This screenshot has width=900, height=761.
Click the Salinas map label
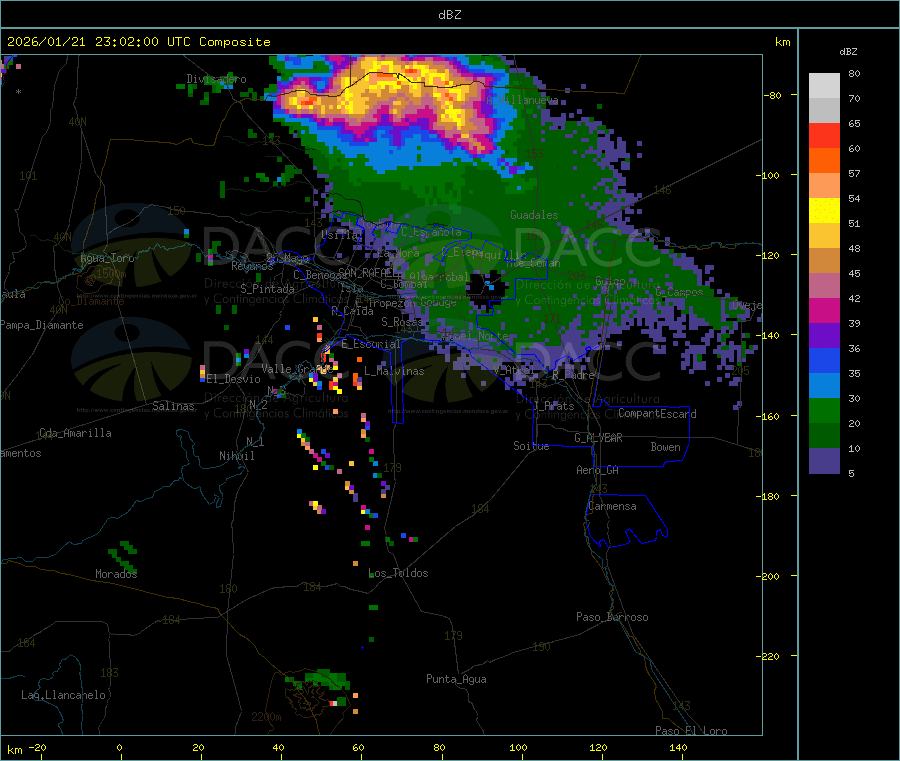(173, 406)
